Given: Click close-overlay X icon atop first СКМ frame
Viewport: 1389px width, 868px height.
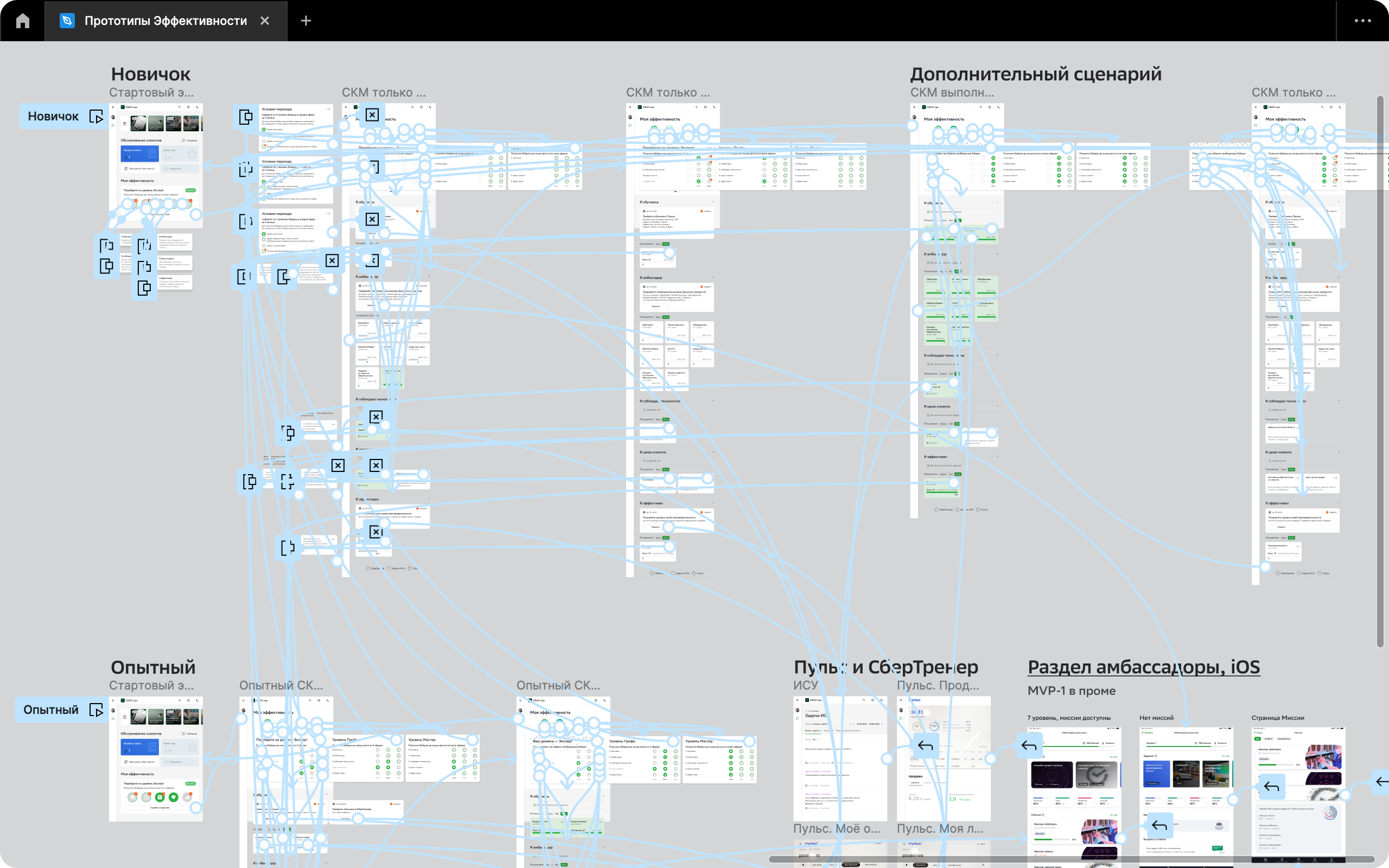Looking at the screenshot, I should (372, 114).
